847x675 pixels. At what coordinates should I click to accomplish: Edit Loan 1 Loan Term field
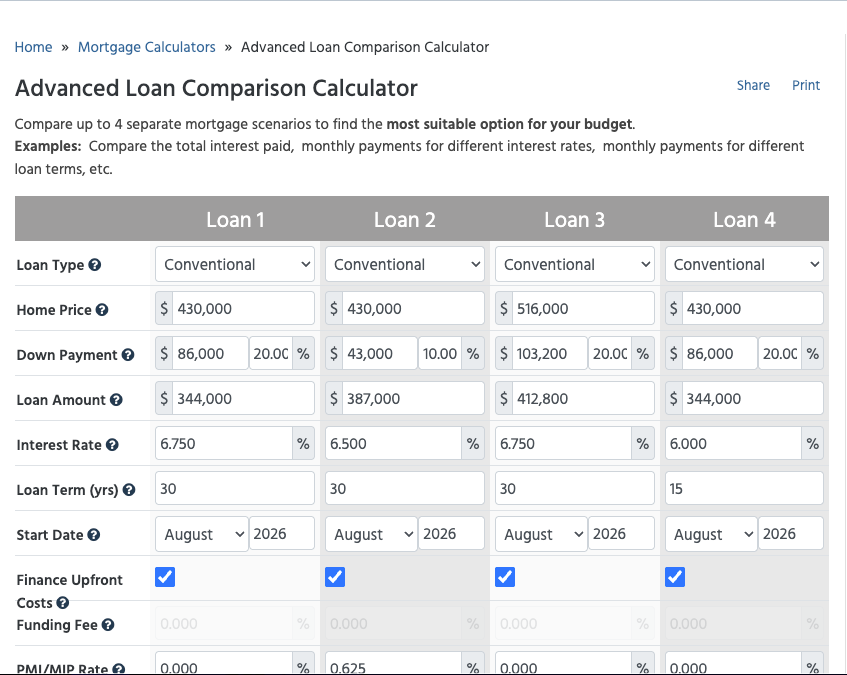click(x=235, y=489)
